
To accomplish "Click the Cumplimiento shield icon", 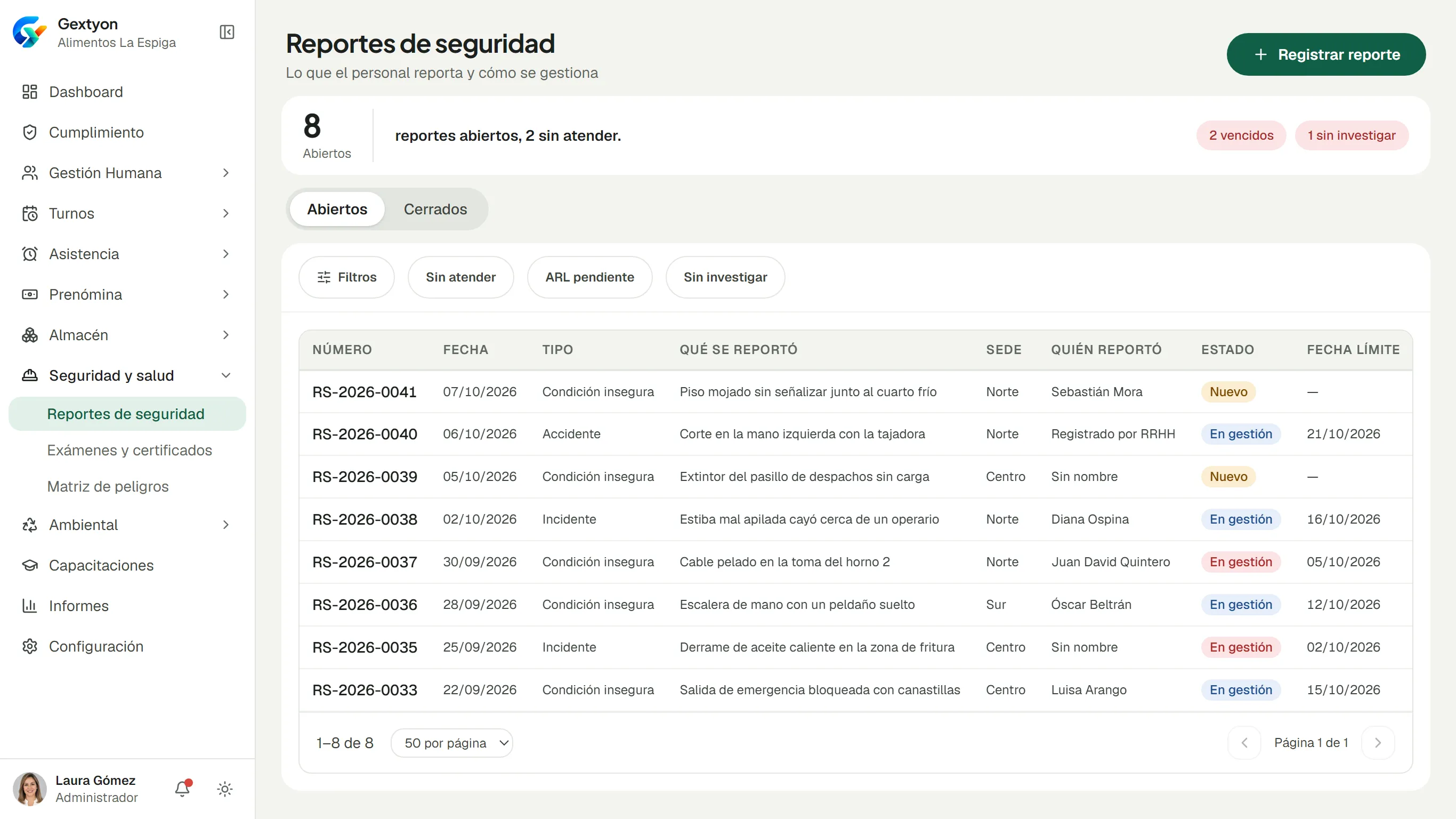I will pyautogui.click(x=29, y=132).
